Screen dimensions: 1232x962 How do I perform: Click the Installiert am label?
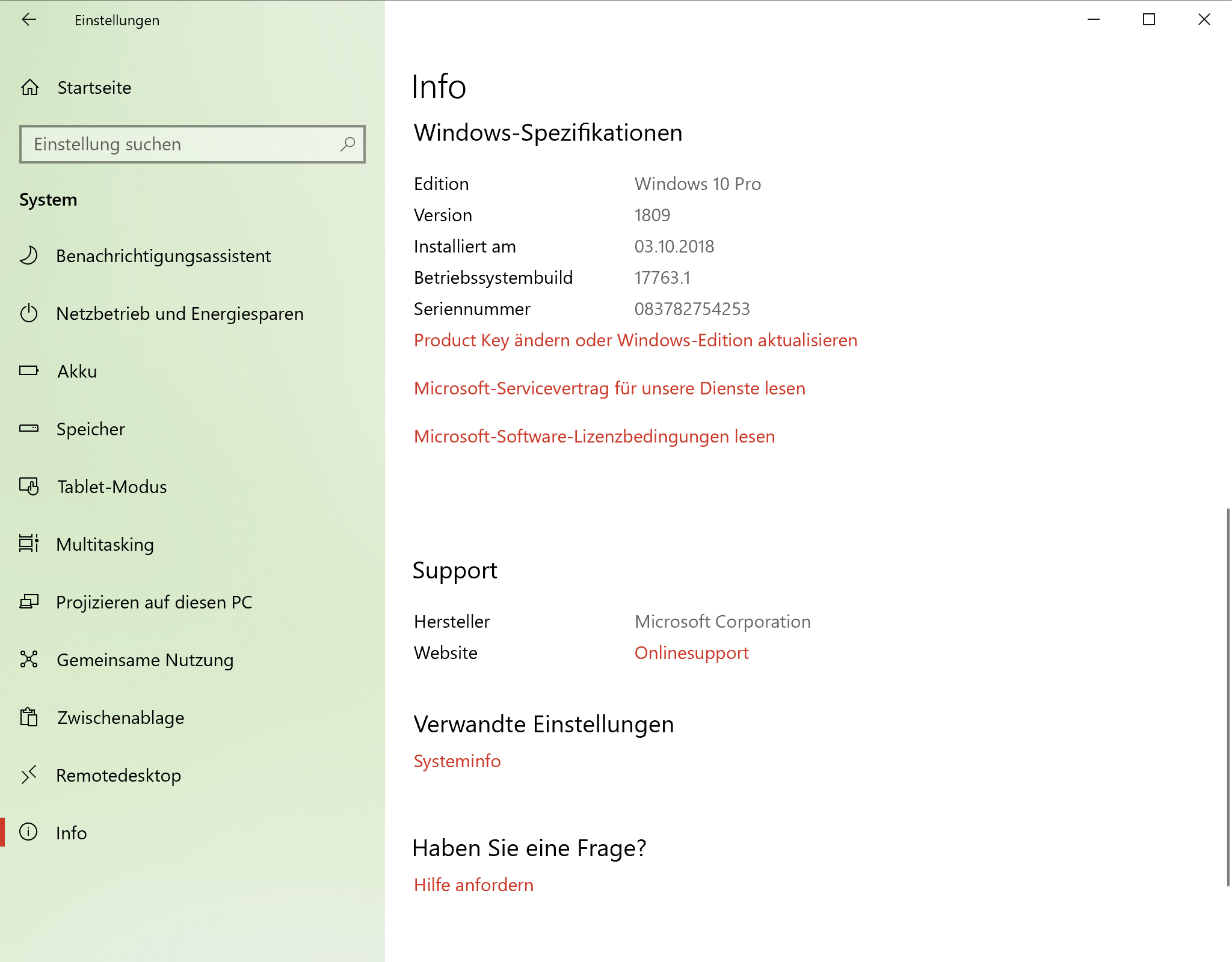465,247
